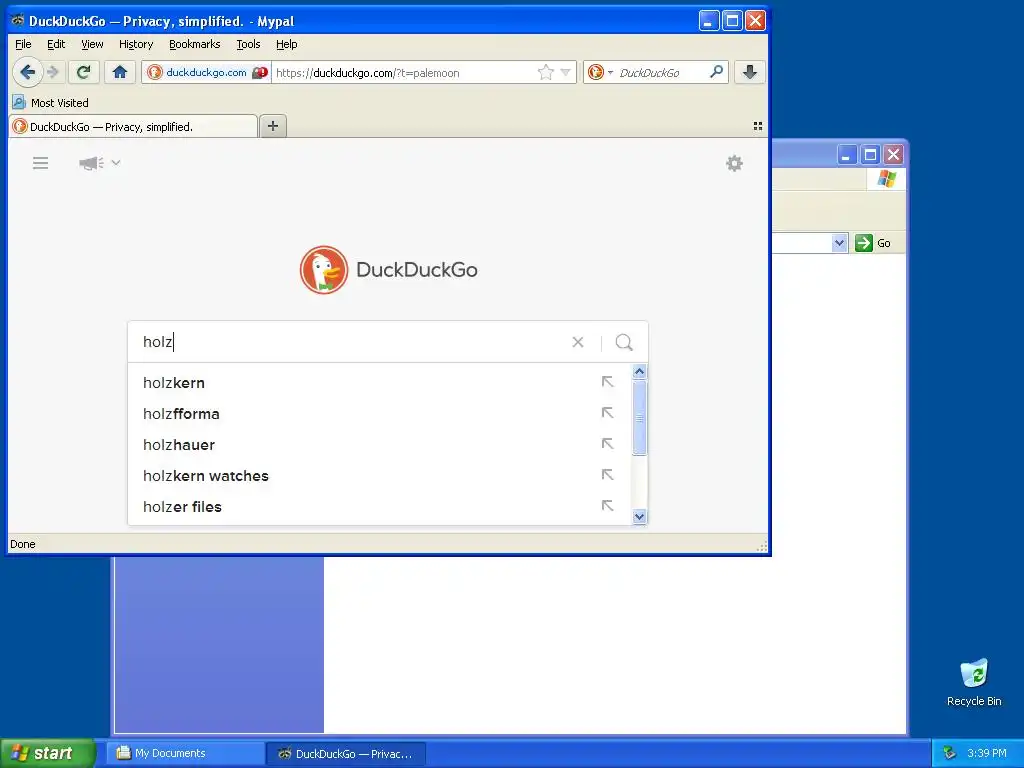The width and height of the screenshot is (1024, 768).
Task: Open the File menu
Action: click(23, 44)
